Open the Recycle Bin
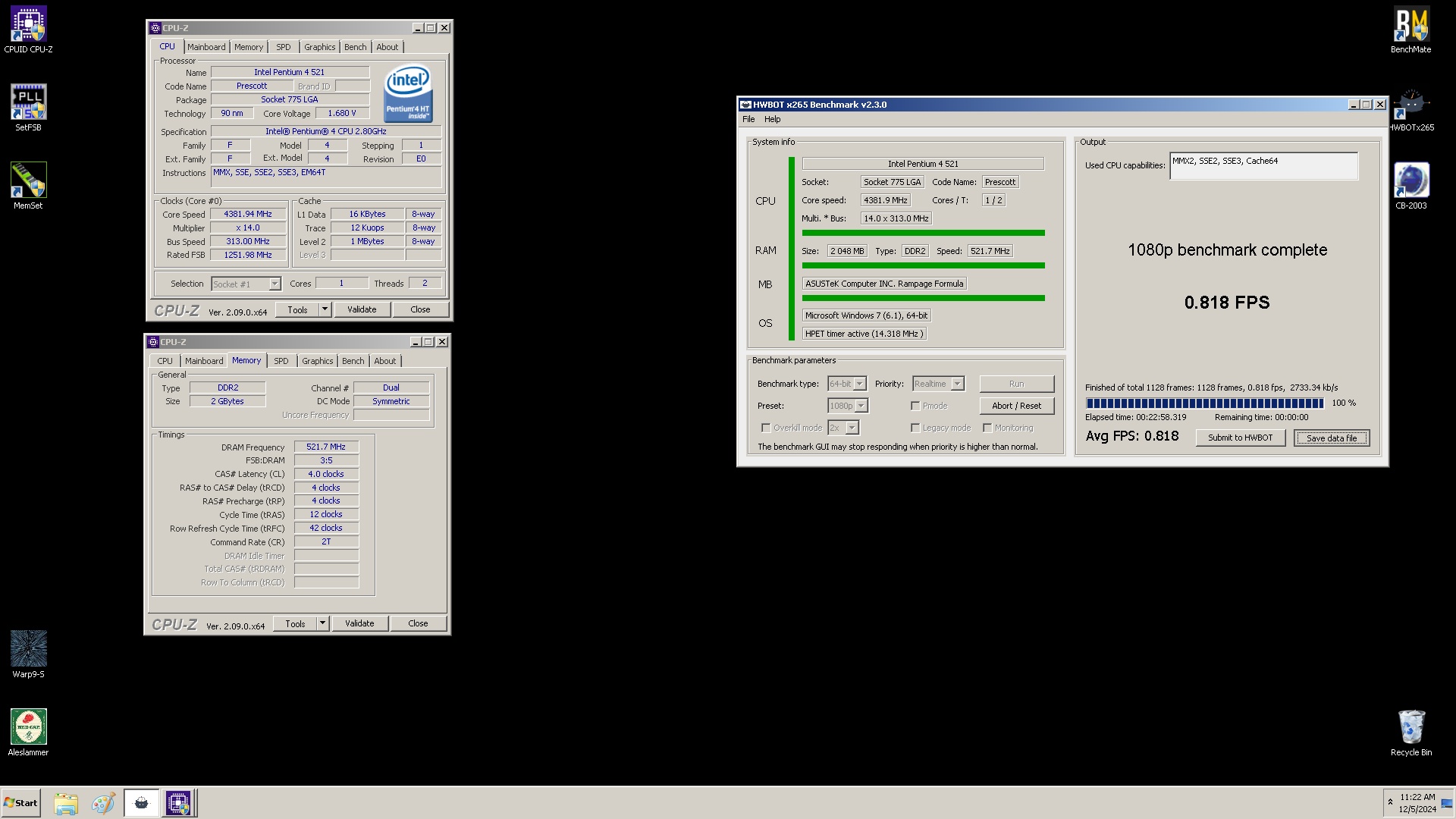Viewport: 1456px width, 819px height. point(1411,733)
